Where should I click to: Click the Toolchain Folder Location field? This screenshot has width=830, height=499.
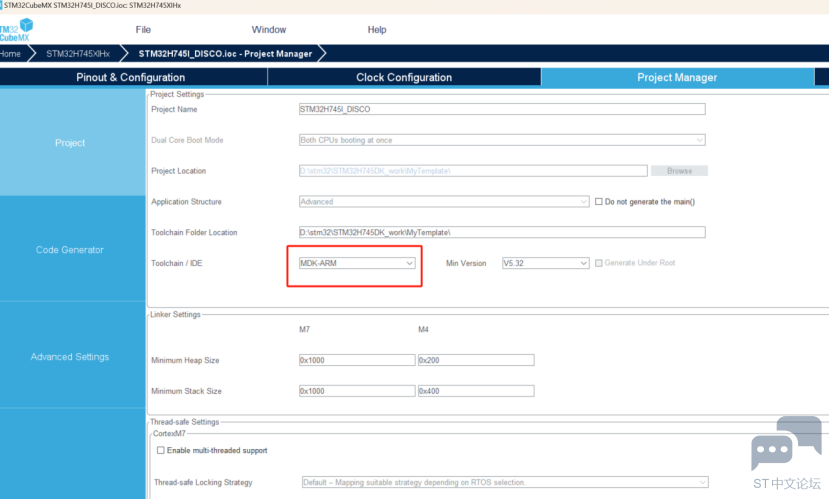click(502, 232)
